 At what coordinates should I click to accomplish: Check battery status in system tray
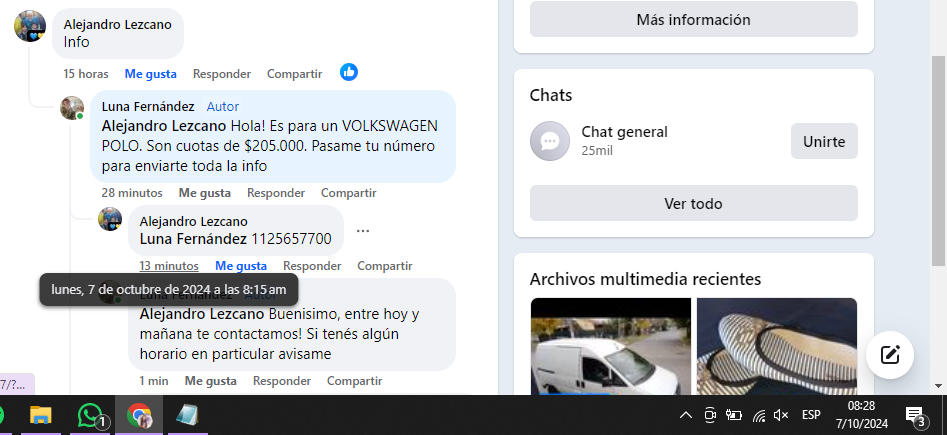click(x=734, y=415)
